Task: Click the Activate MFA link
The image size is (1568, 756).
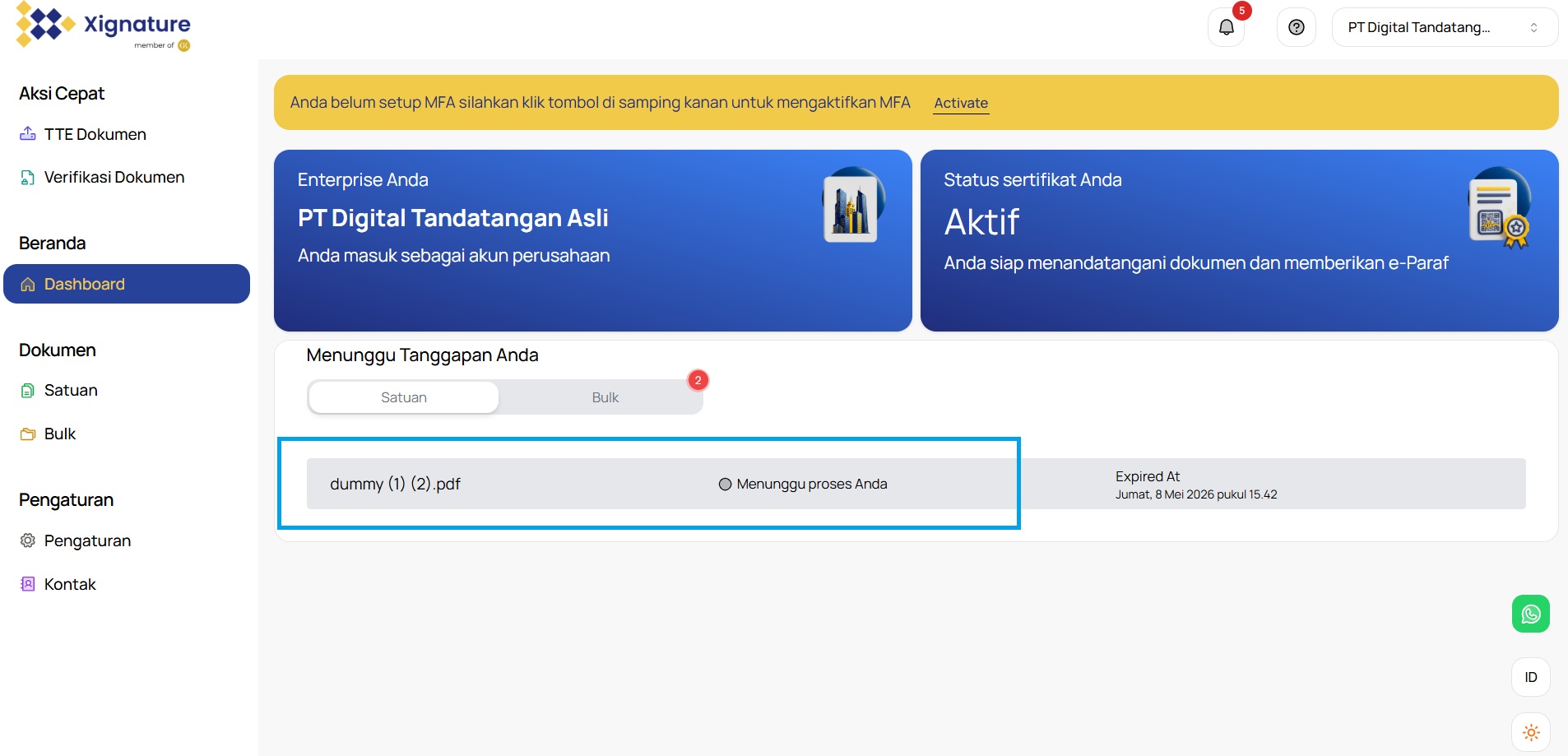Action: pos(960,103)
